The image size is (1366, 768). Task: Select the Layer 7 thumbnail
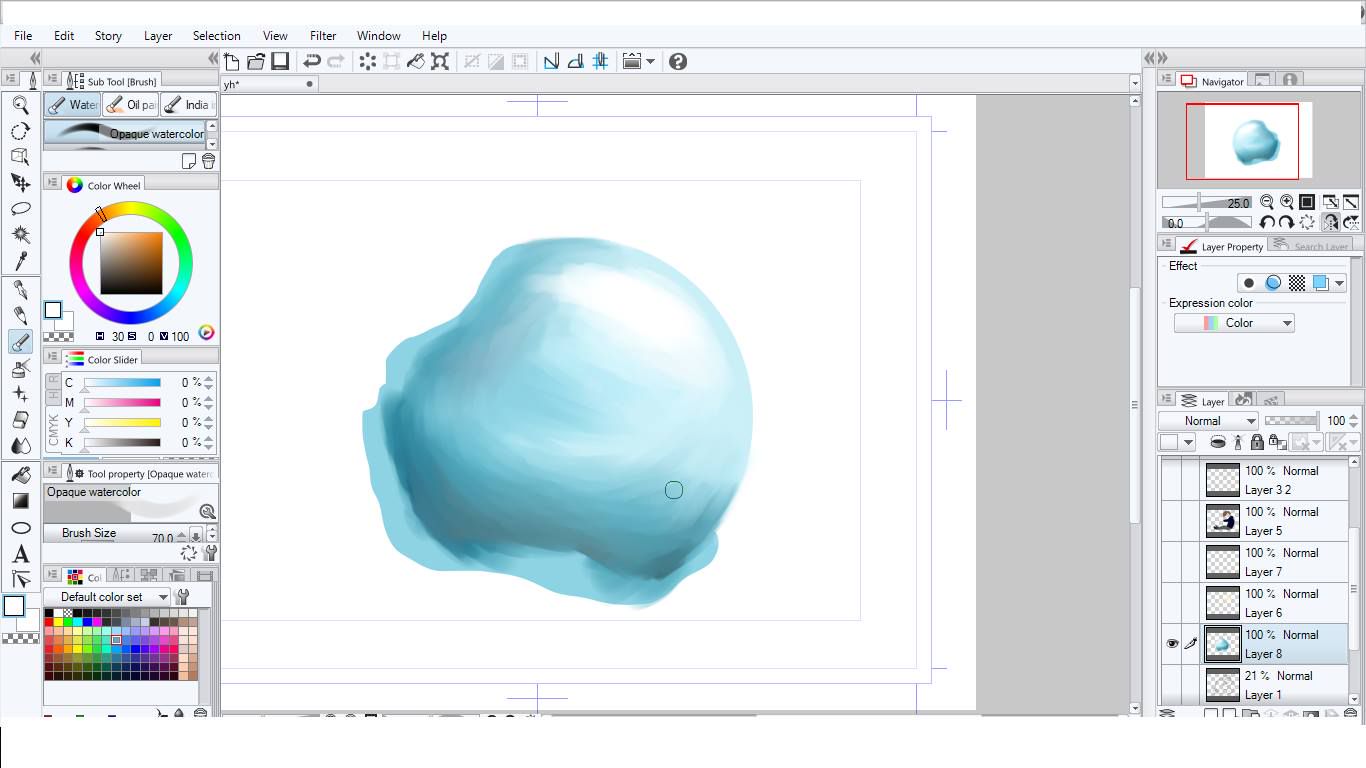(x=1222, y=562)
